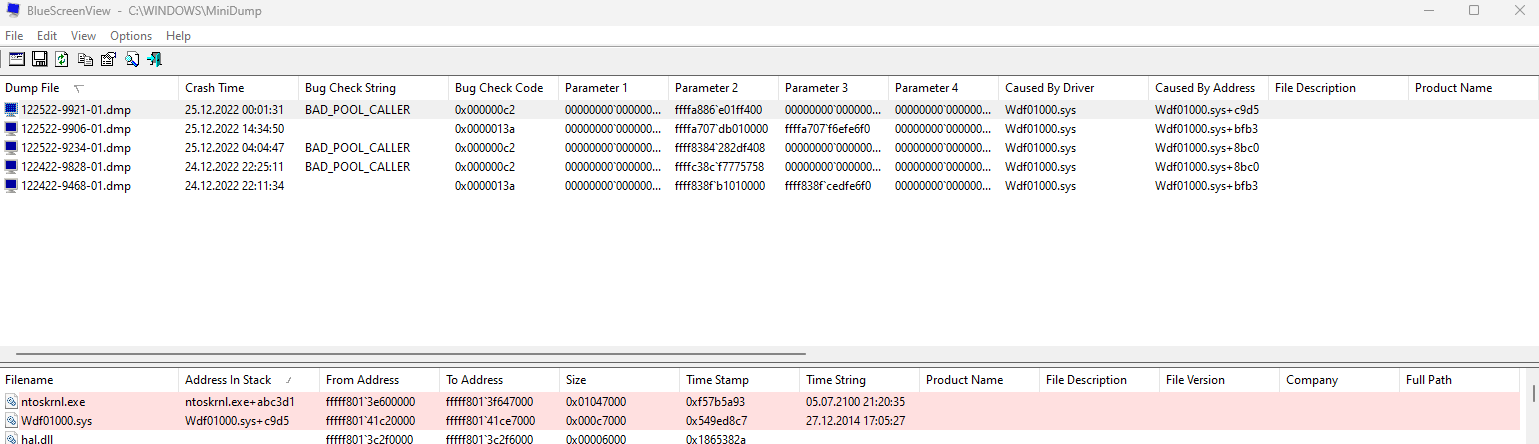Open Advanced Options from the toolbar
This screenshot has width=1539, height=444.
click(x=17, y=60)
